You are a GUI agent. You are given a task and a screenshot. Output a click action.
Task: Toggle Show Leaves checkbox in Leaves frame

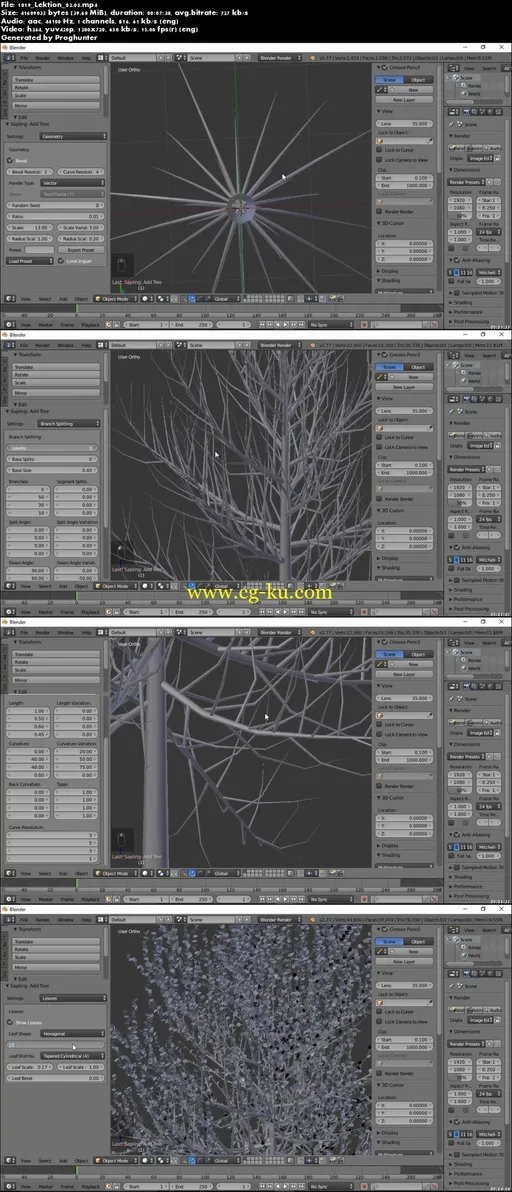pyautogui.click(x=11, y=1022)
